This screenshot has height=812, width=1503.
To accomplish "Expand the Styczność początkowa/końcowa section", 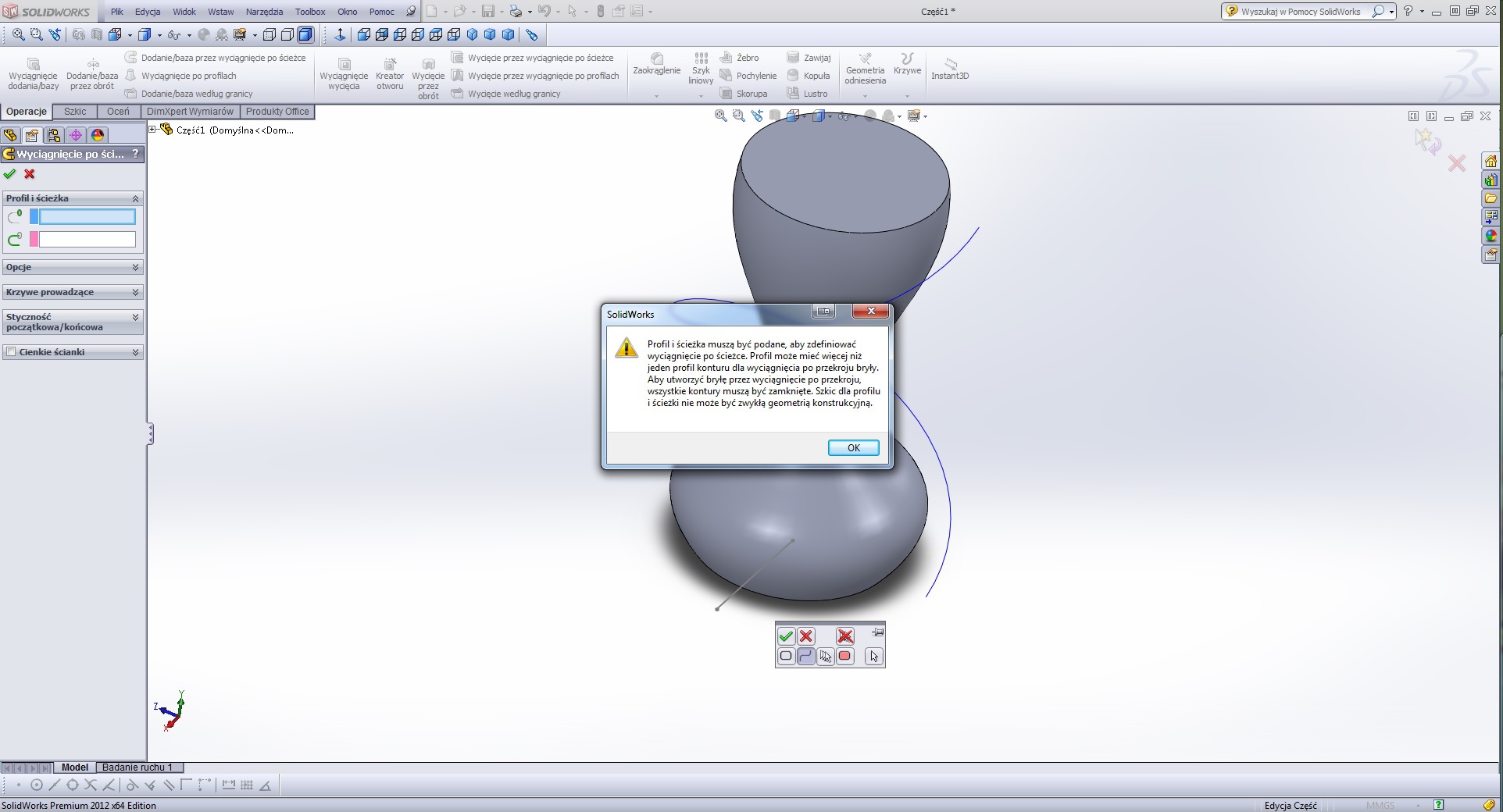I will coord(135,317).
